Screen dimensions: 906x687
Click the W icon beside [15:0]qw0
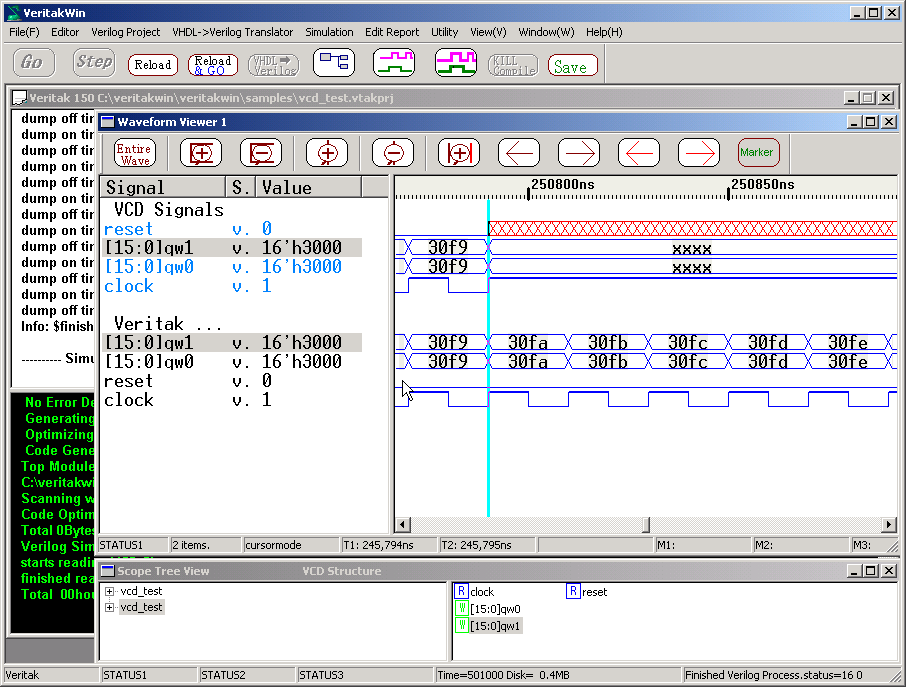click(461, 608)
